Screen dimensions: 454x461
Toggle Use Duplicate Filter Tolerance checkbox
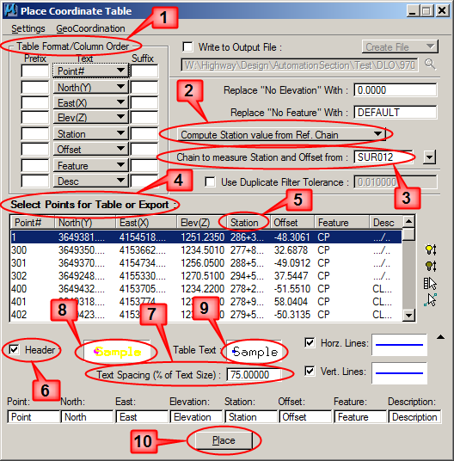click(x=210, y=182)
